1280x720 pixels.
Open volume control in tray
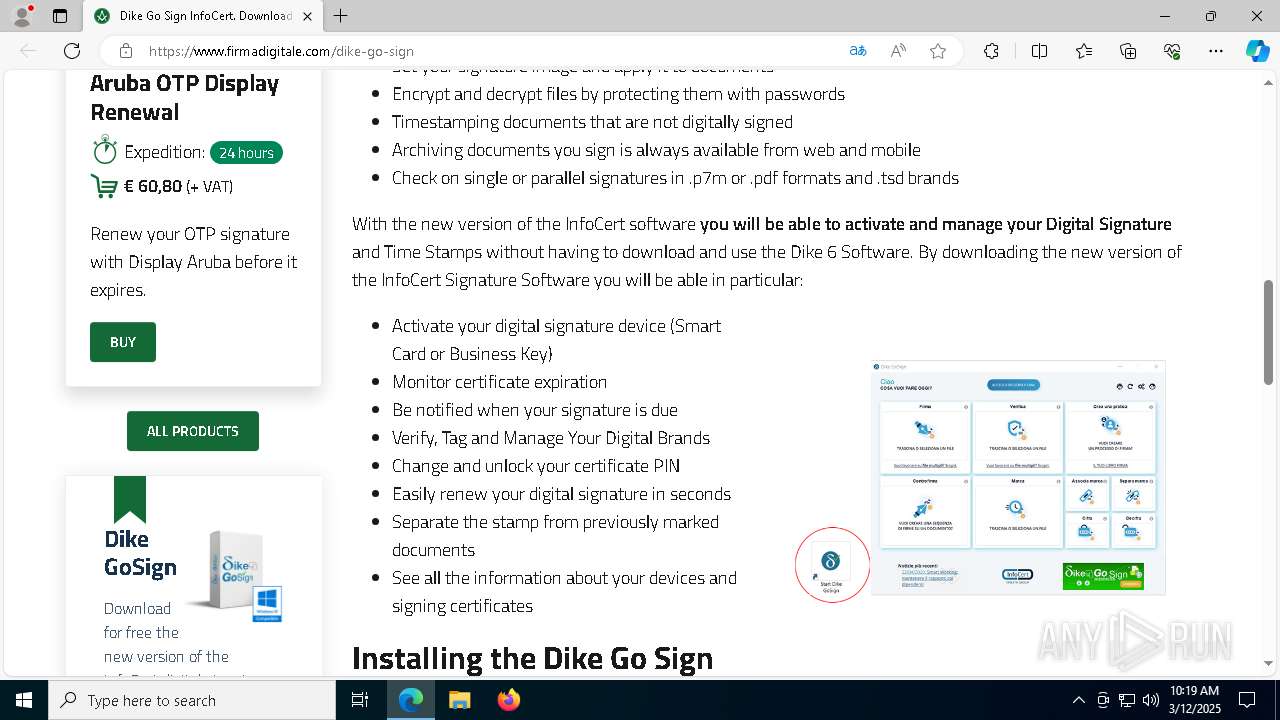coord(1150,700)
